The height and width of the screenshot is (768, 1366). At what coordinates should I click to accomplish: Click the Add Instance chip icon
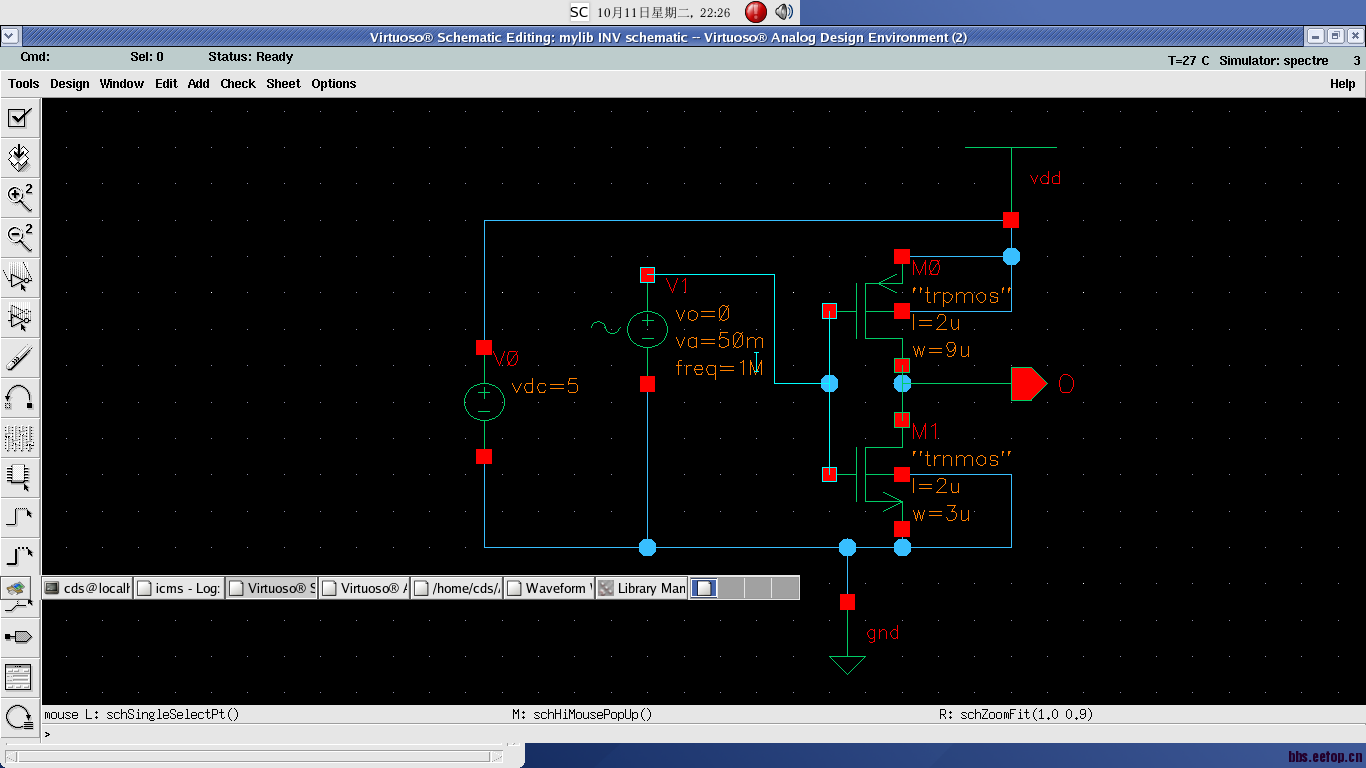point(19,478)
